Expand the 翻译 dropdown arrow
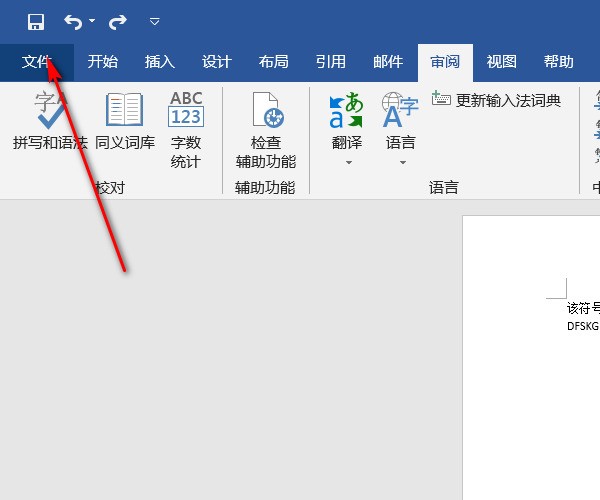The height and width of the screenshot is (500, 600). point(349,163)
